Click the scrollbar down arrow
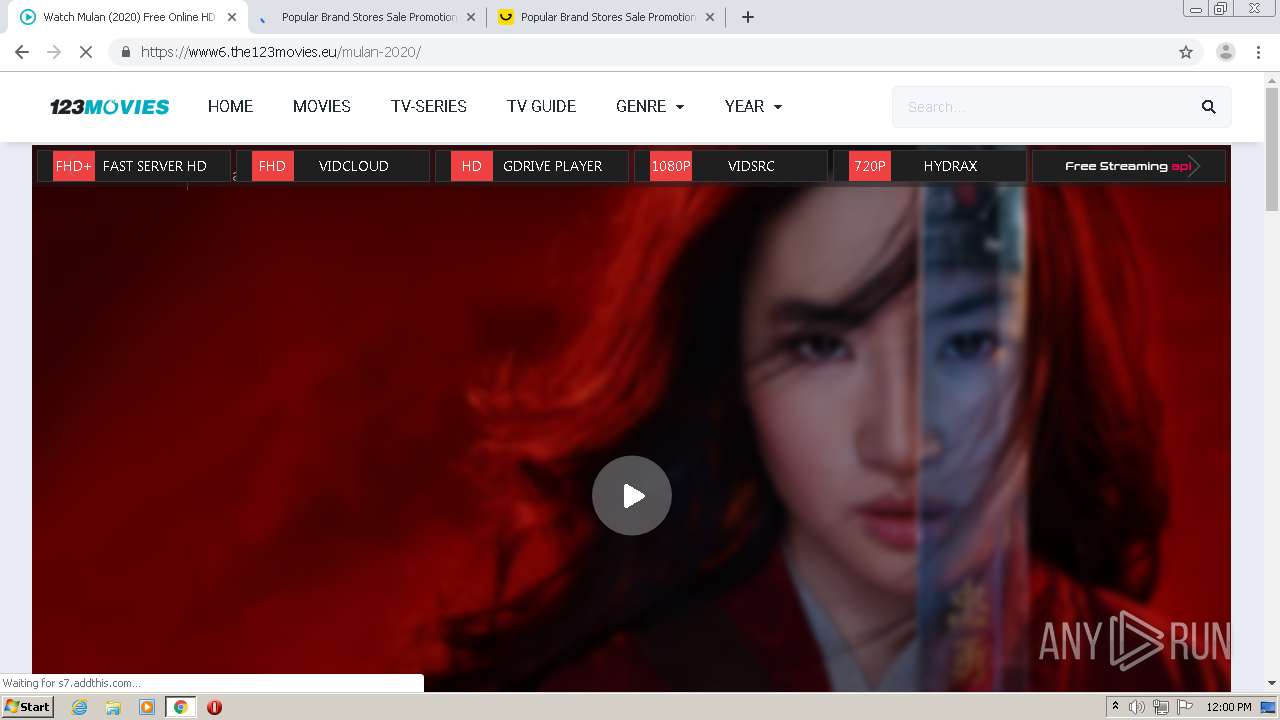Screen dimensions: 1280x720 (x=1272, y=683)
